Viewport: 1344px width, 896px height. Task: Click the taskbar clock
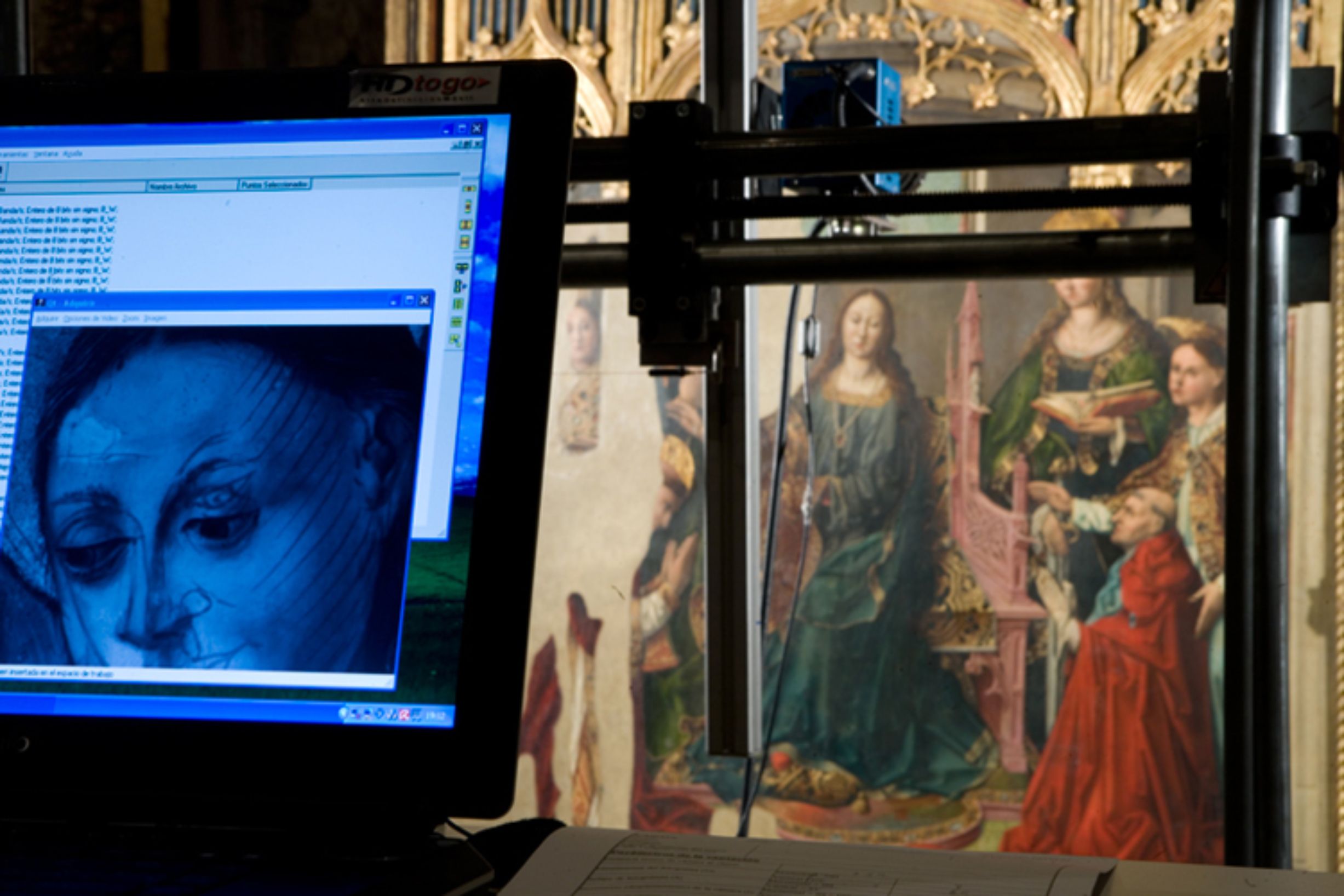click(x=435, y=716)
